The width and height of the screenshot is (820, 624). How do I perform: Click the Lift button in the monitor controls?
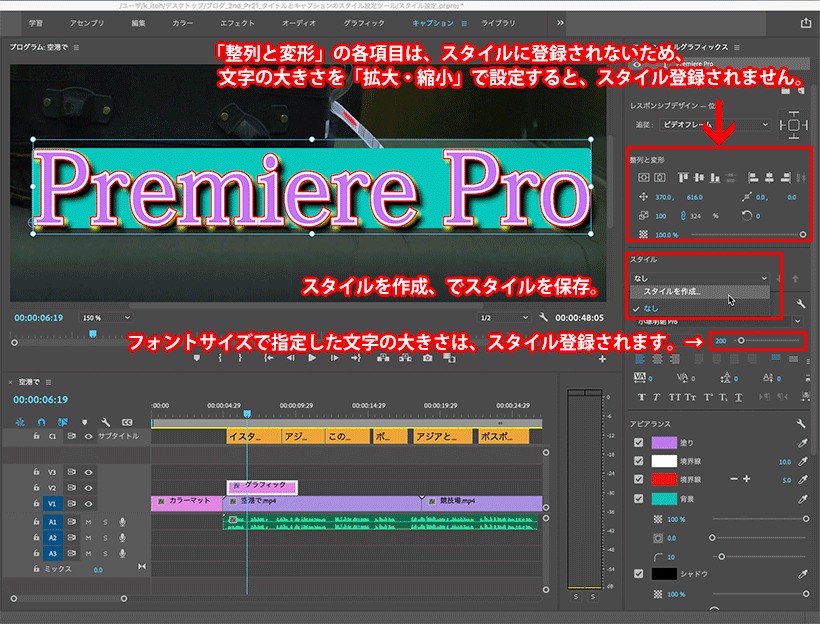[383, 358]
